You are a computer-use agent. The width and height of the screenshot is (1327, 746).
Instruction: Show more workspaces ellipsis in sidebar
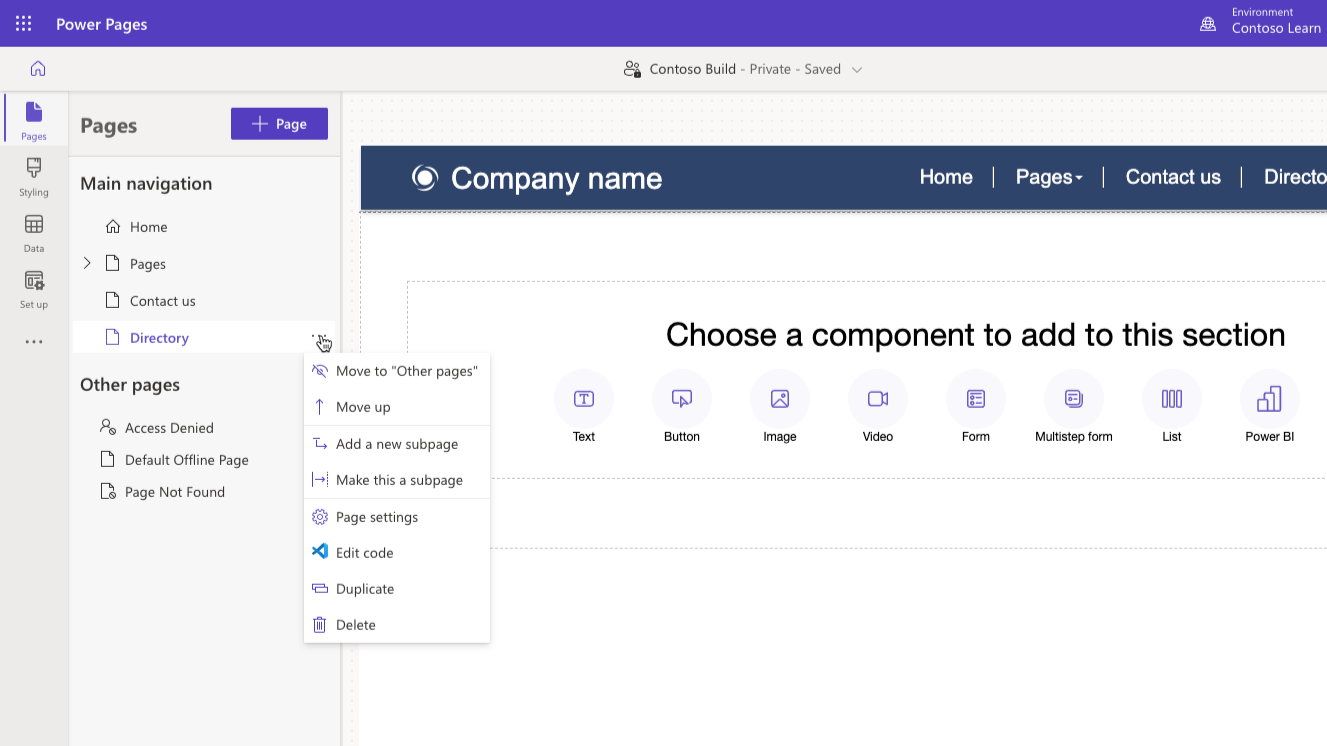point(34,342)
